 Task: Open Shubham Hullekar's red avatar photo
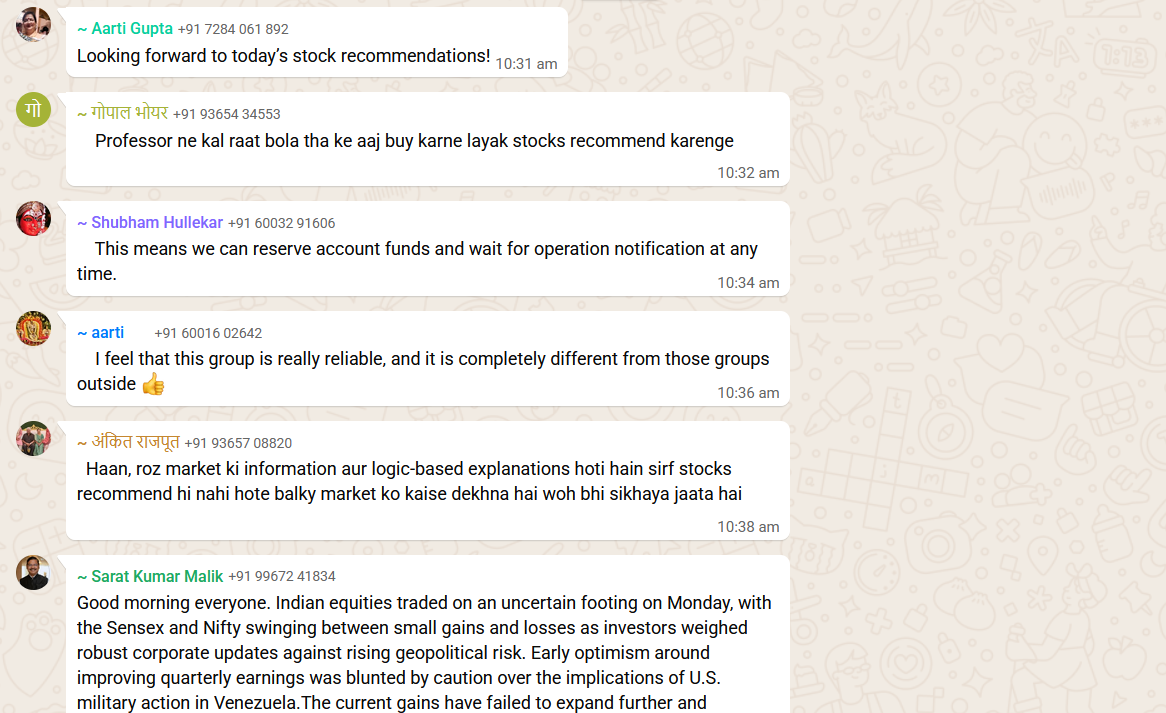tap(33, 219)
